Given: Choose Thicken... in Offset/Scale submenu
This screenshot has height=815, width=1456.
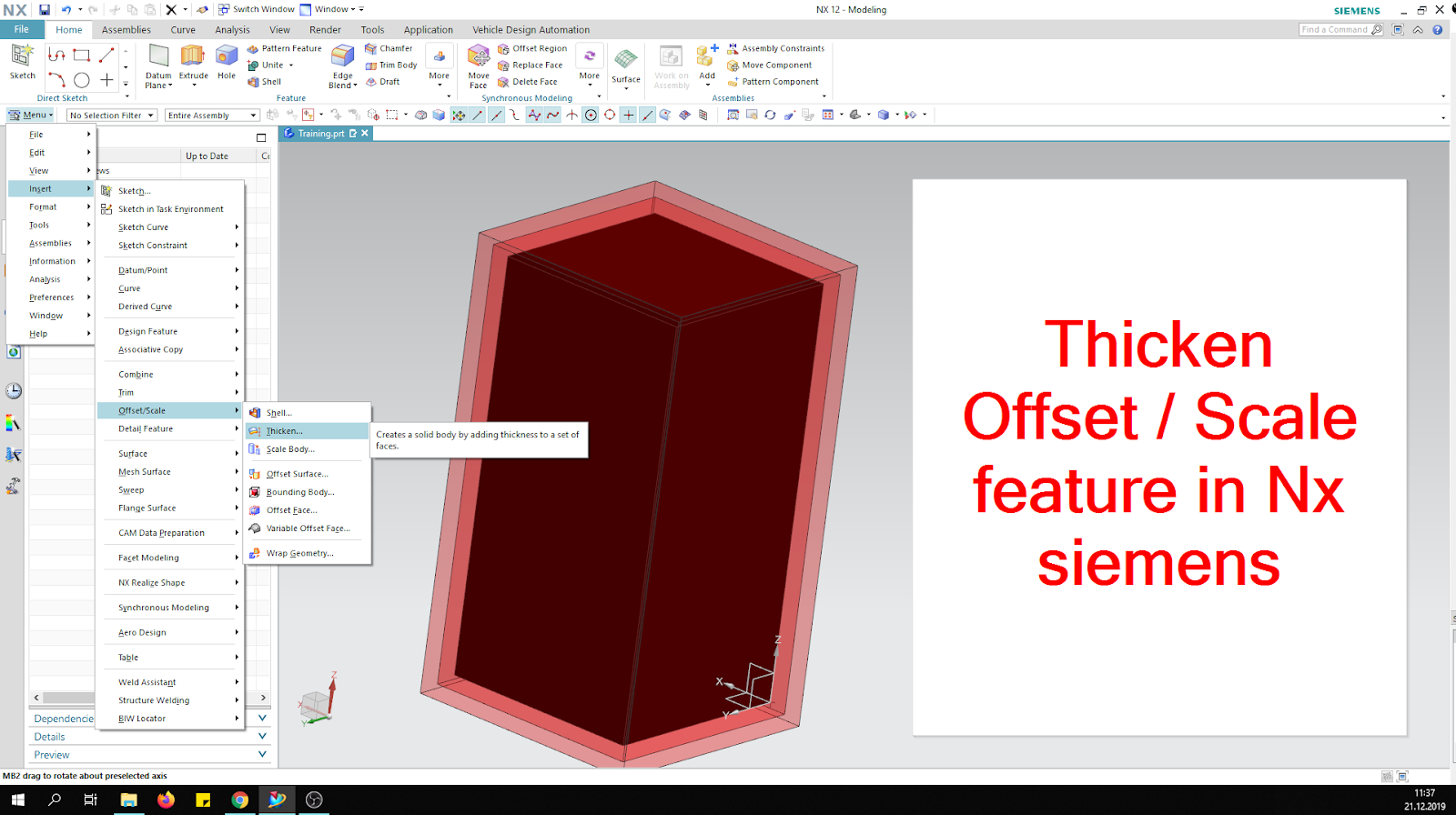Looking at the screenshot, I should coord(307,431).
